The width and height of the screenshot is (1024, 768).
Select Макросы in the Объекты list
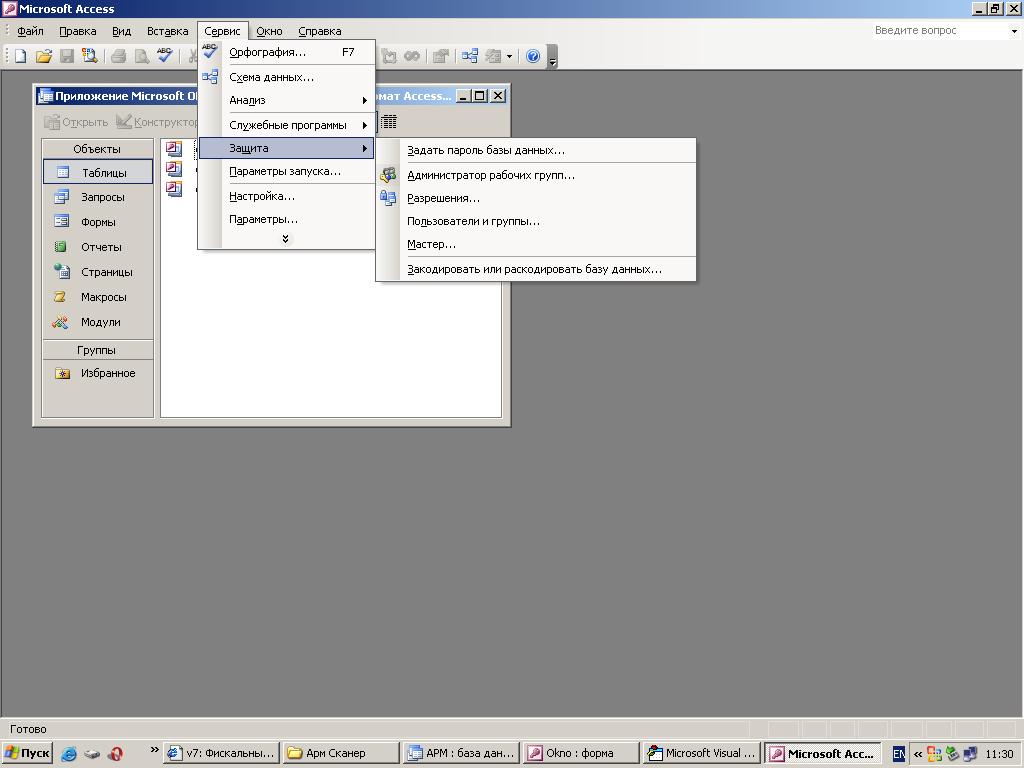(x=98, y=297)
